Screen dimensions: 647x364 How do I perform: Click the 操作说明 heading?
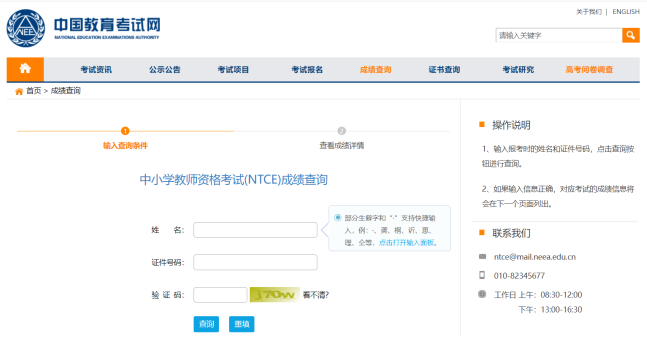click(x=511, y=125)
